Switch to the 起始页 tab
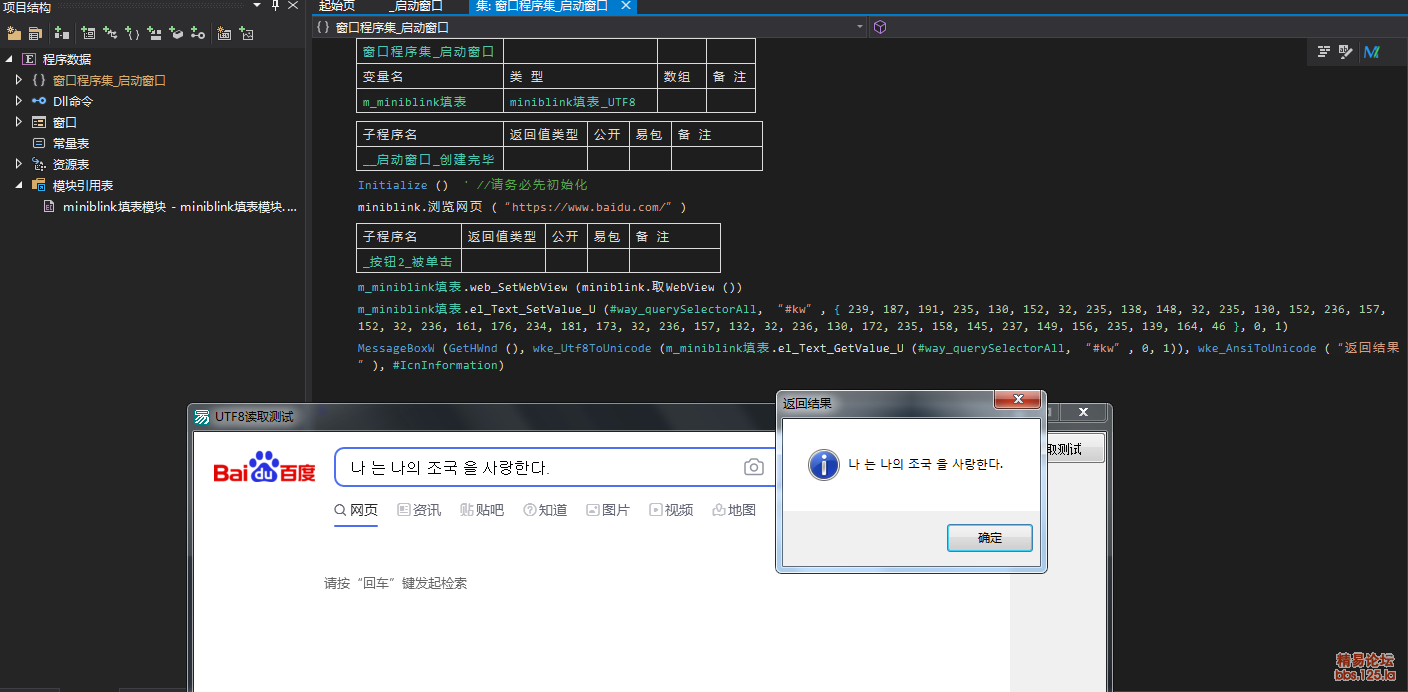 point(336,6)
